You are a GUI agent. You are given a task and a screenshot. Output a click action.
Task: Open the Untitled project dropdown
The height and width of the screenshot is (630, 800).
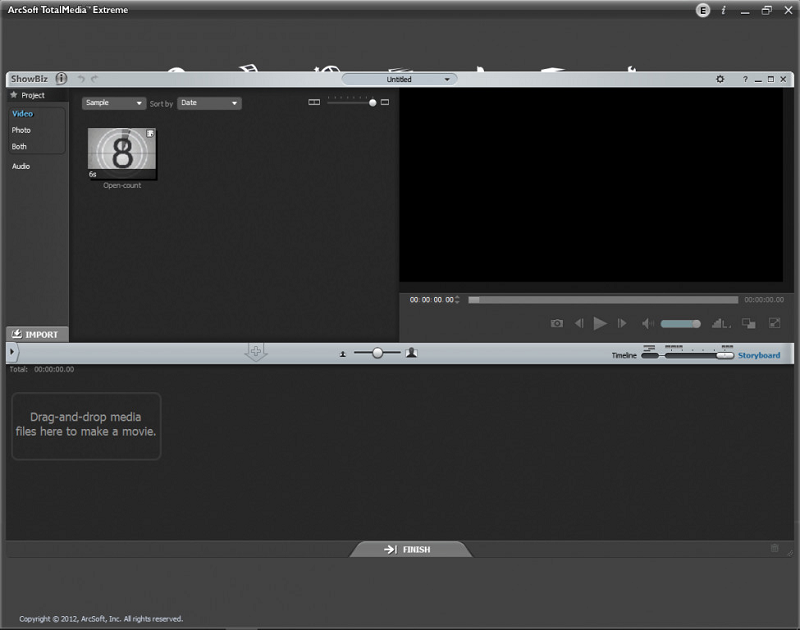399,79
